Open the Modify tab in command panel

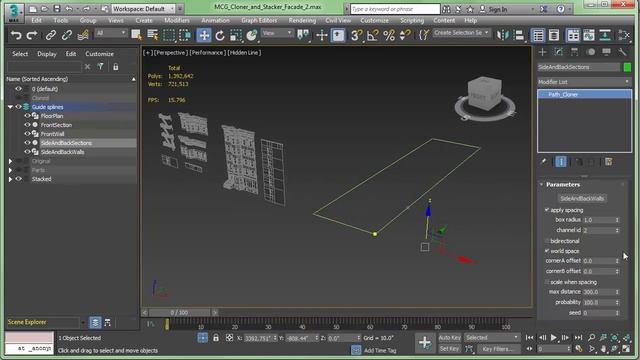559,52
